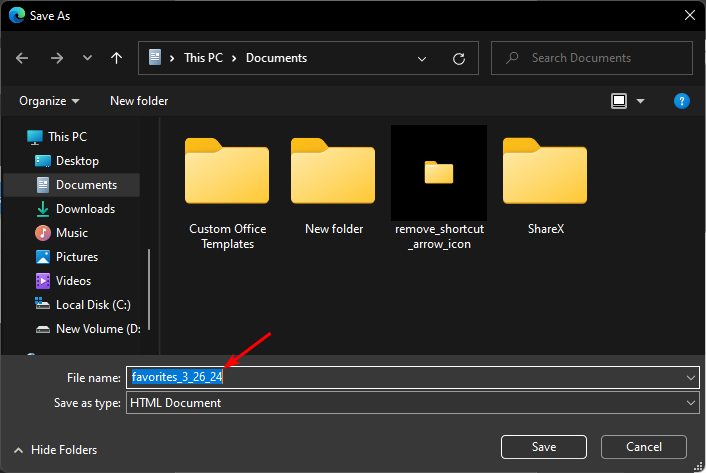Close the Save As dialog

pyautogui.click(x=690, y=15)
